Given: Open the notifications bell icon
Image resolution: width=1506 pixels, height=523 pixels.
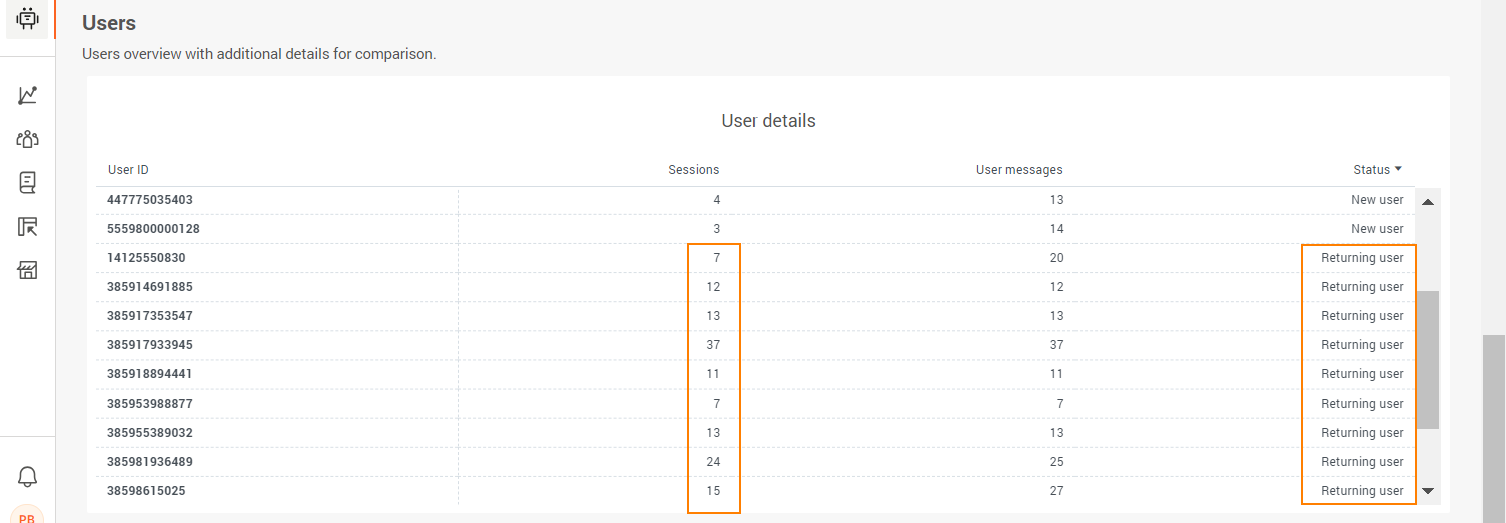Looking at the screenshot, I should tap(27, 477).
